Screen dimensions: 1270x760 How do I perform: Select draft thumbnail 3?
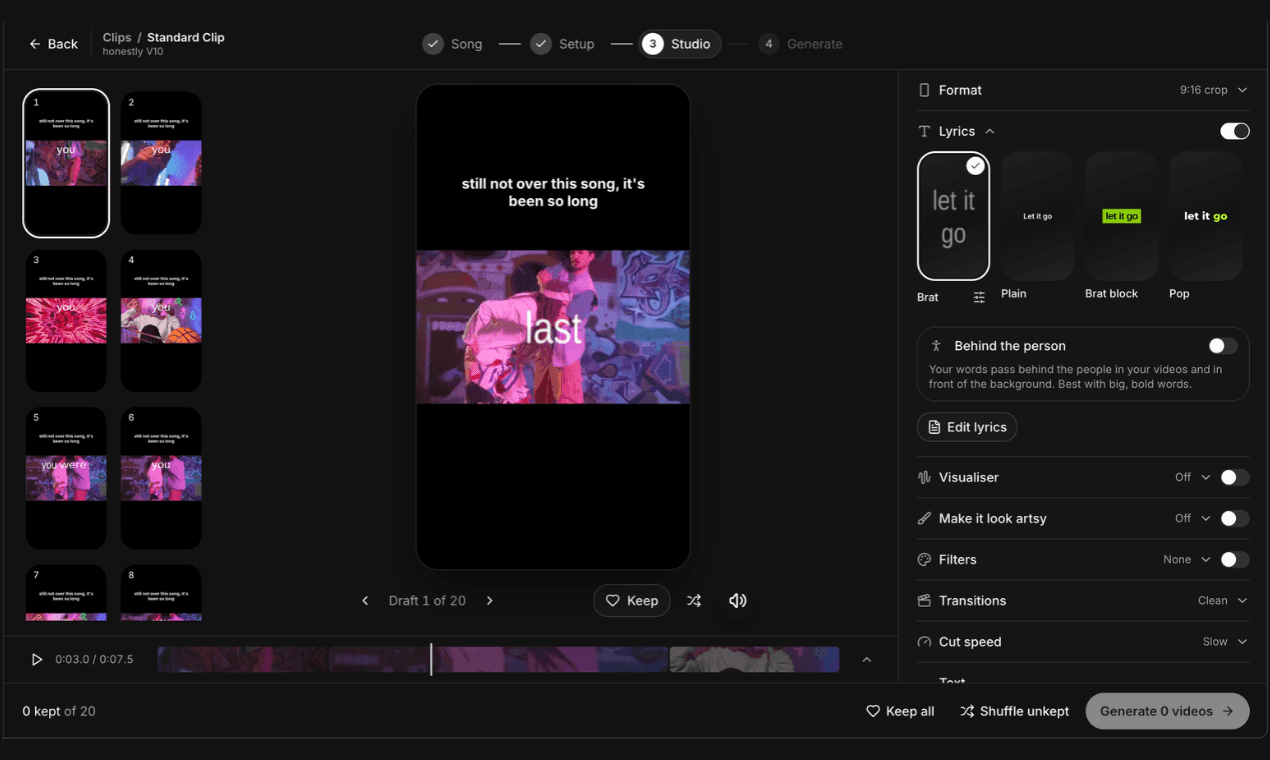(66, 320)
